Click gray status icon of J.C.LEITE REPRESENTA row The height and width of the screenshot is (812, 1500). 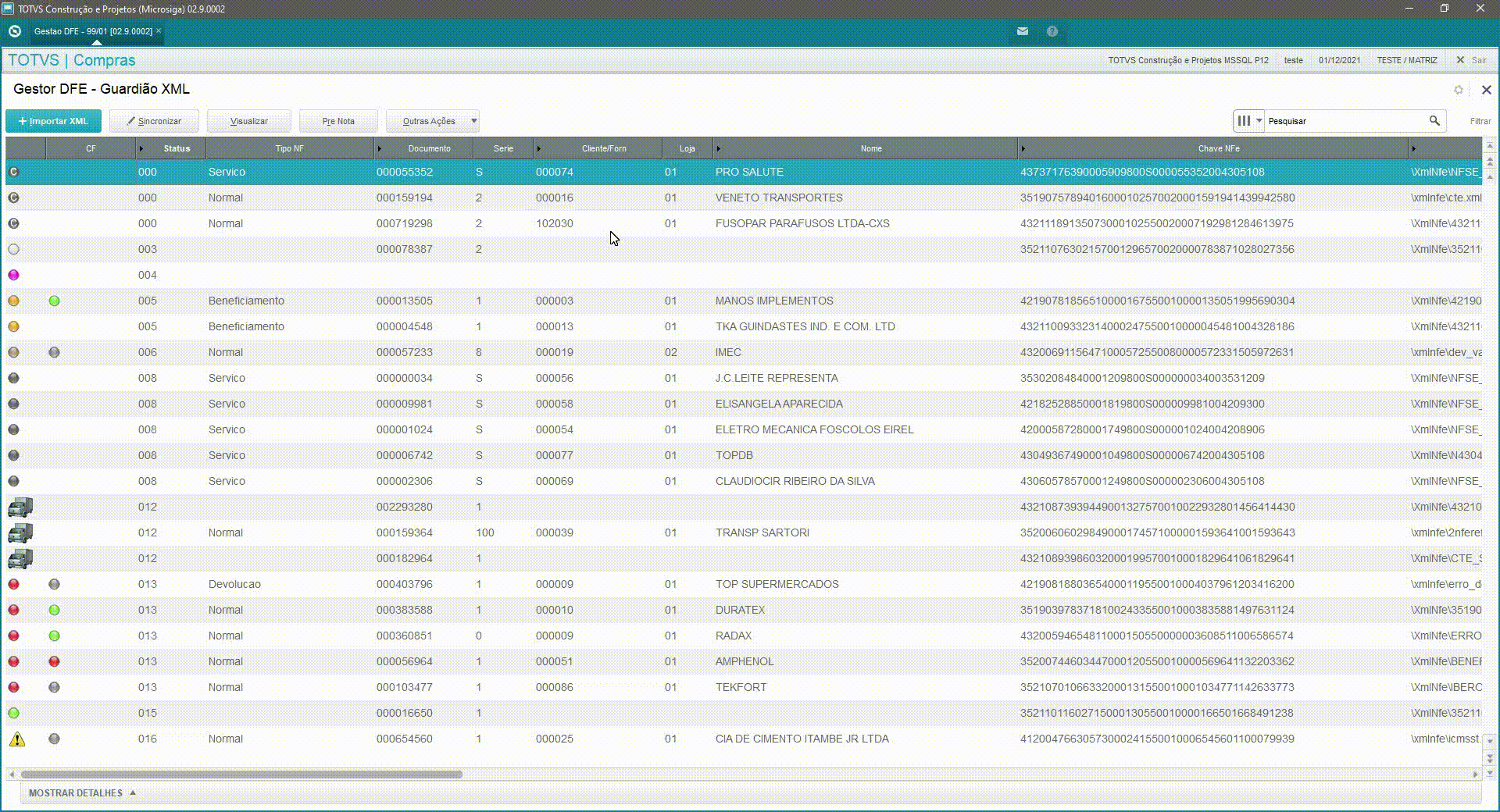click(x=13, y=378)
